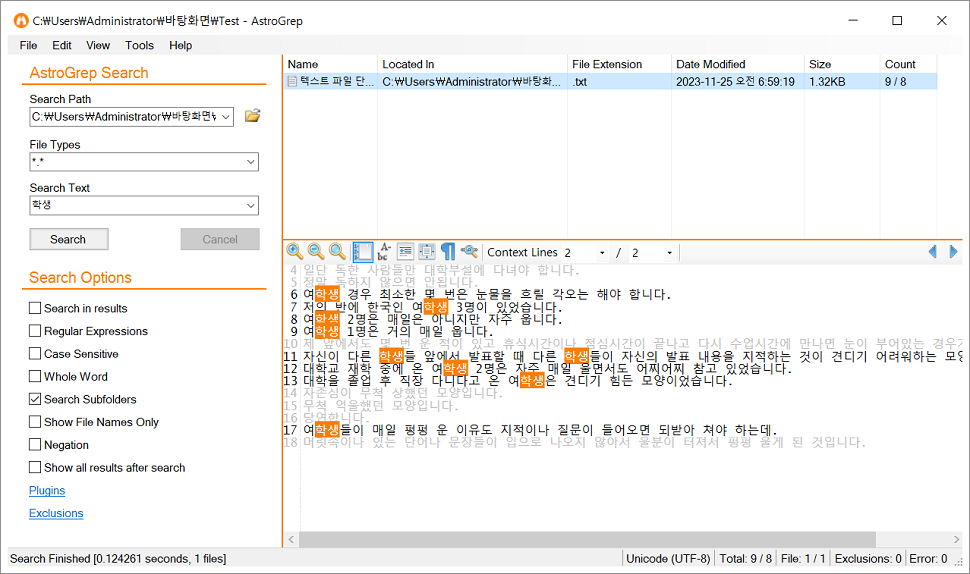Open the File menu
This screenshot has height=574, width=970.
[28, 45]
